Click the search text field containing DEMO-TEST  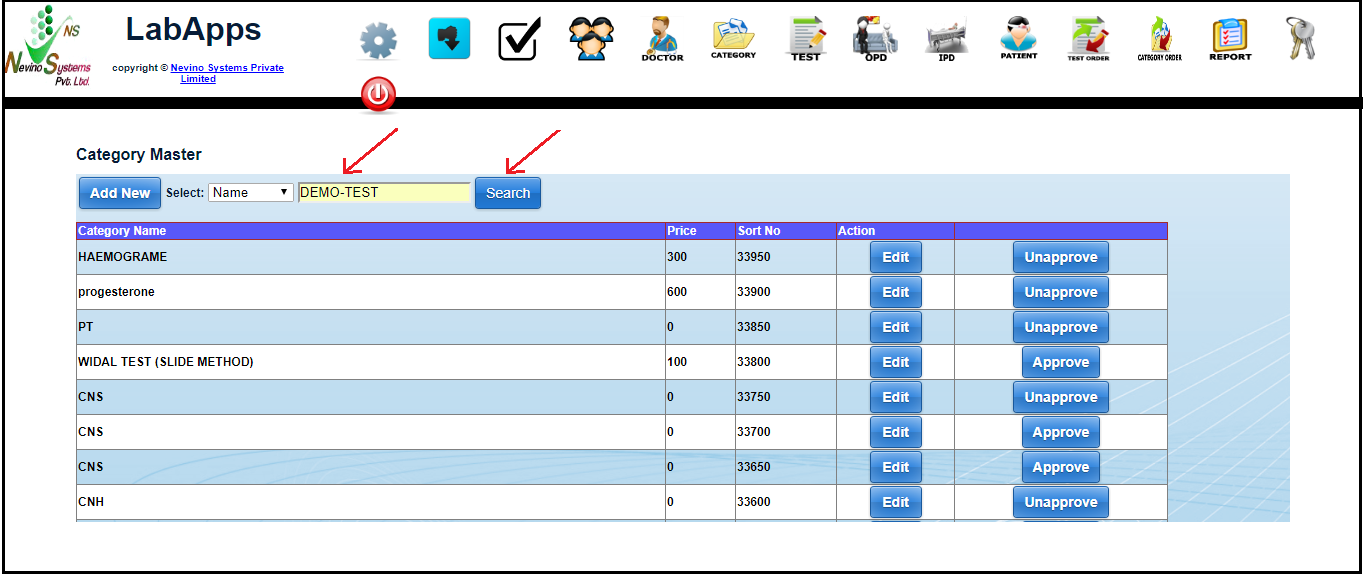[384, 193]
